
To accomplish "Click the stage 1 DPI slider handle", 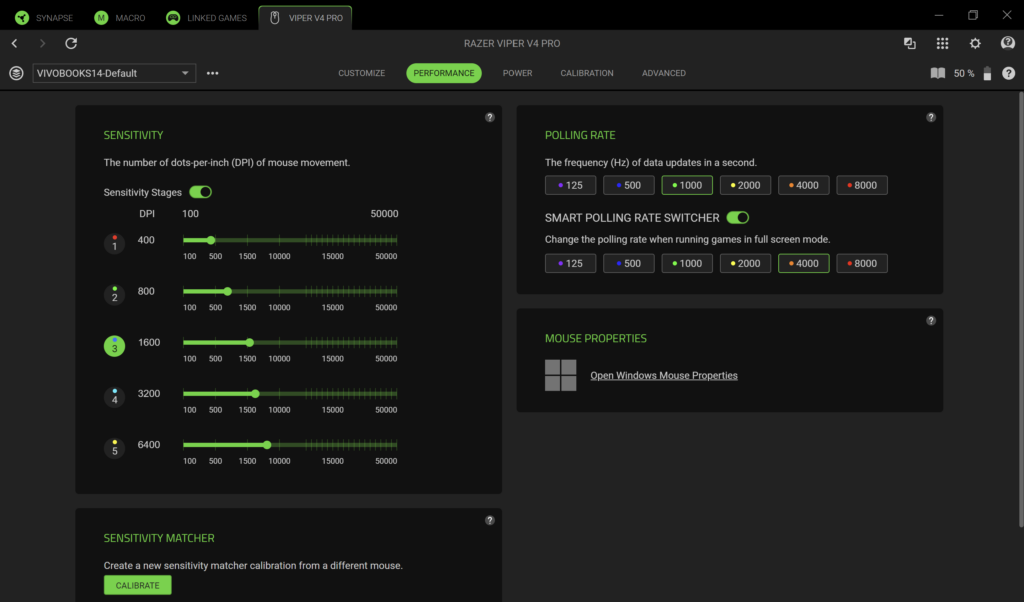I will 211,240.
